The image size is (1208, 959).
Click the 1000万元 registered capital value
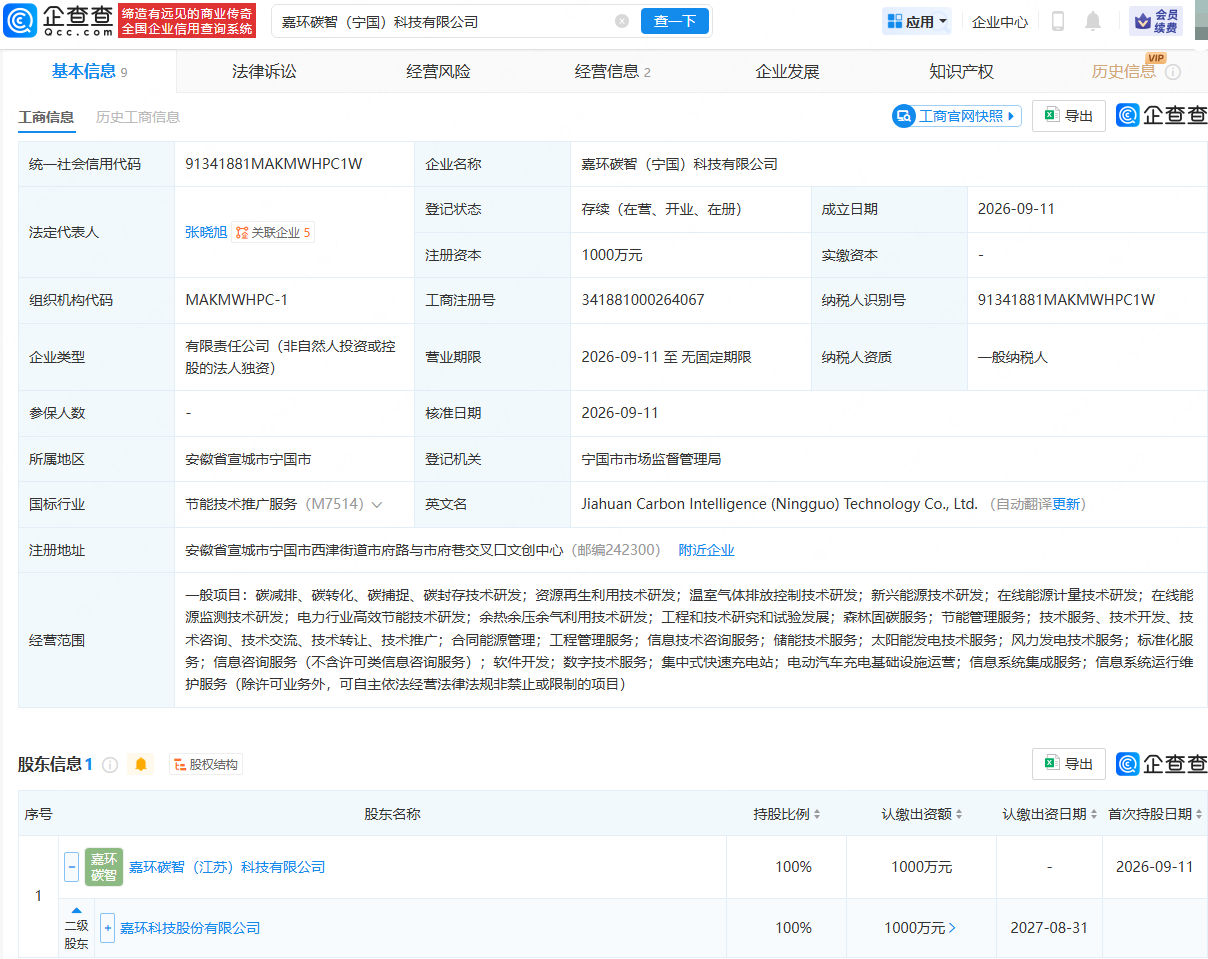pos(612,255)
